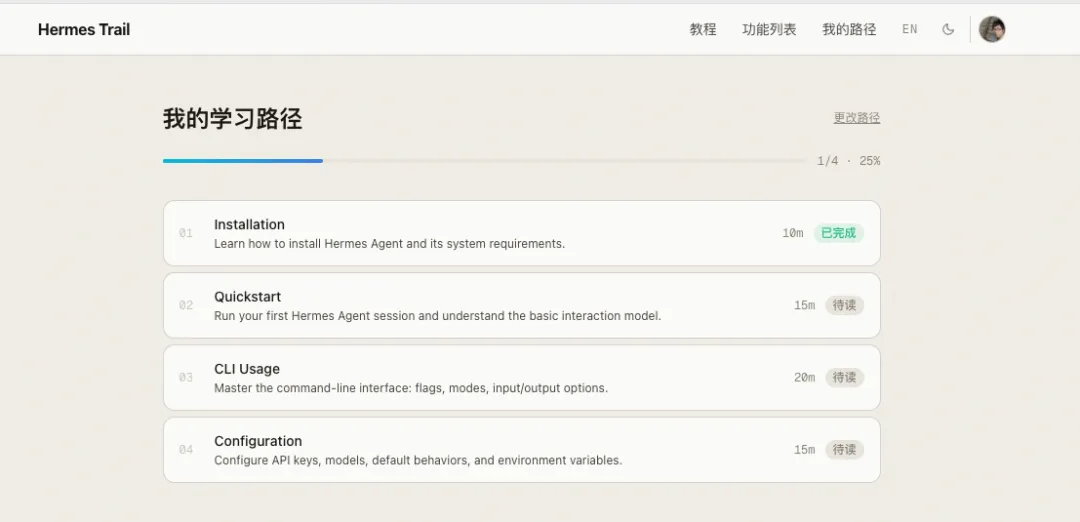Click the 01 number on Installation
1080x522 pixels.
coord(186,233)
